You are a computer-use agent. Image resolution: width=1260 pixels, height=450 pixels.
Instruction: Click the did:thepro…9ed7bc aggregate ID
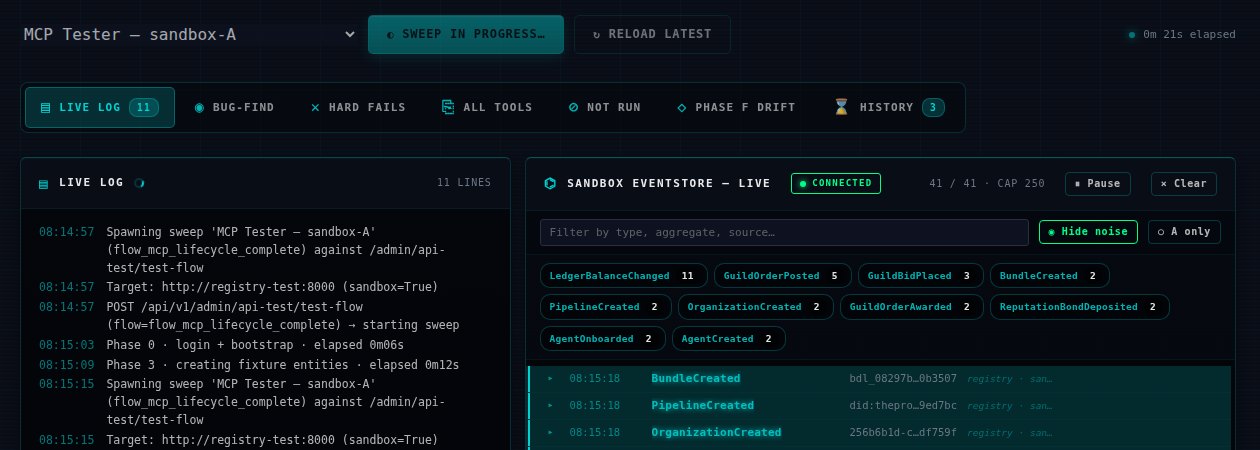tap(903, 406)
